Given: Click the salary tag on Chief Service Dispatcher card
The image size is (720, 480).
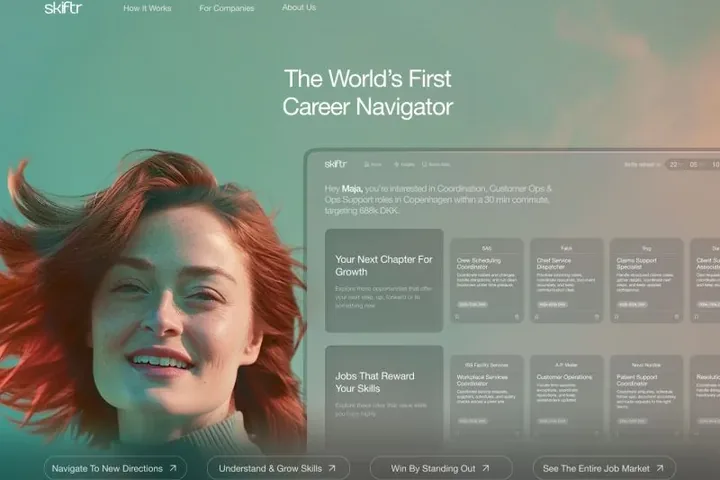Looking at the screenshot, I should tap(552, 305).
